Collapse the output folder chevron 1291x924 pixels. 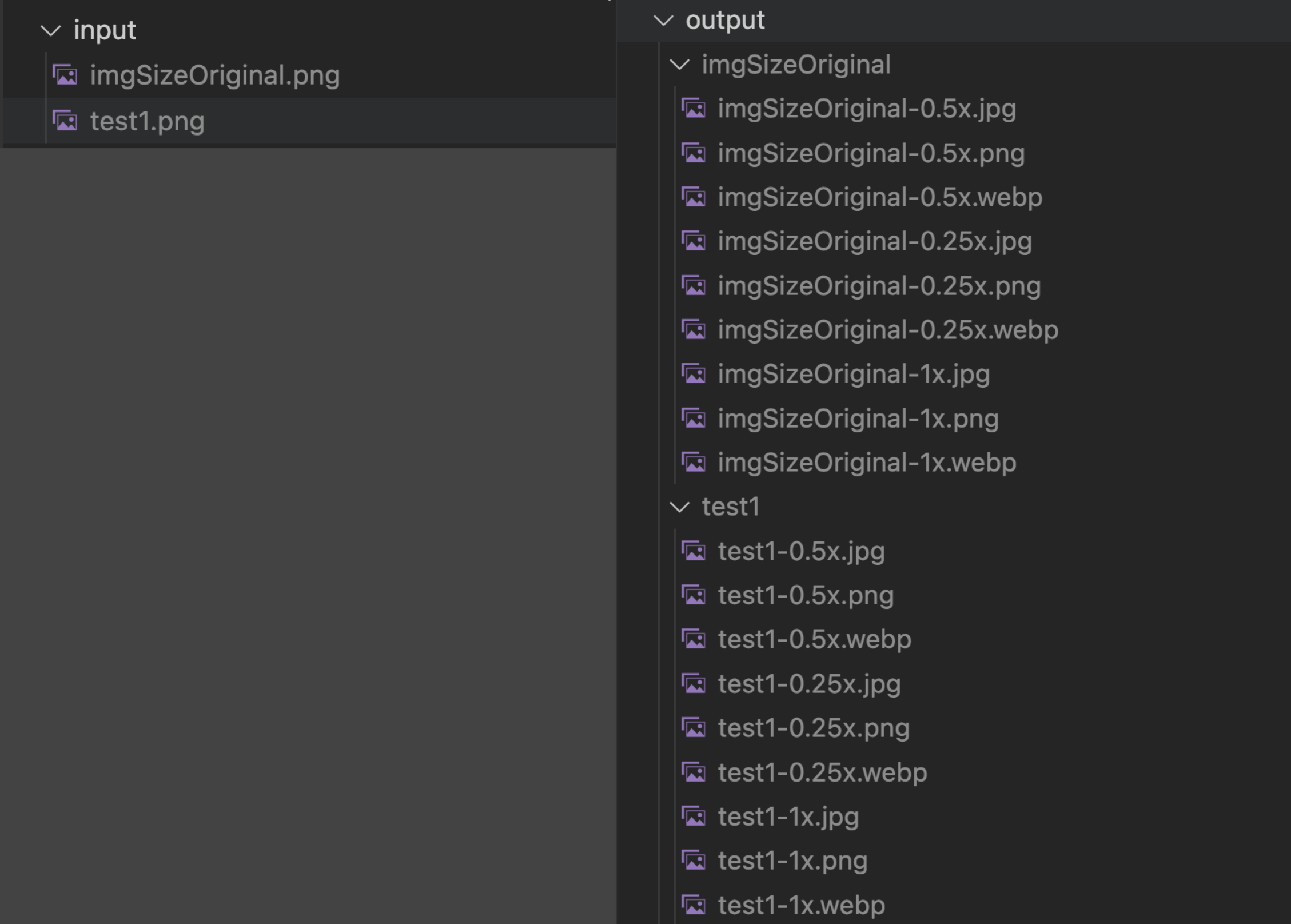point(663,21)
